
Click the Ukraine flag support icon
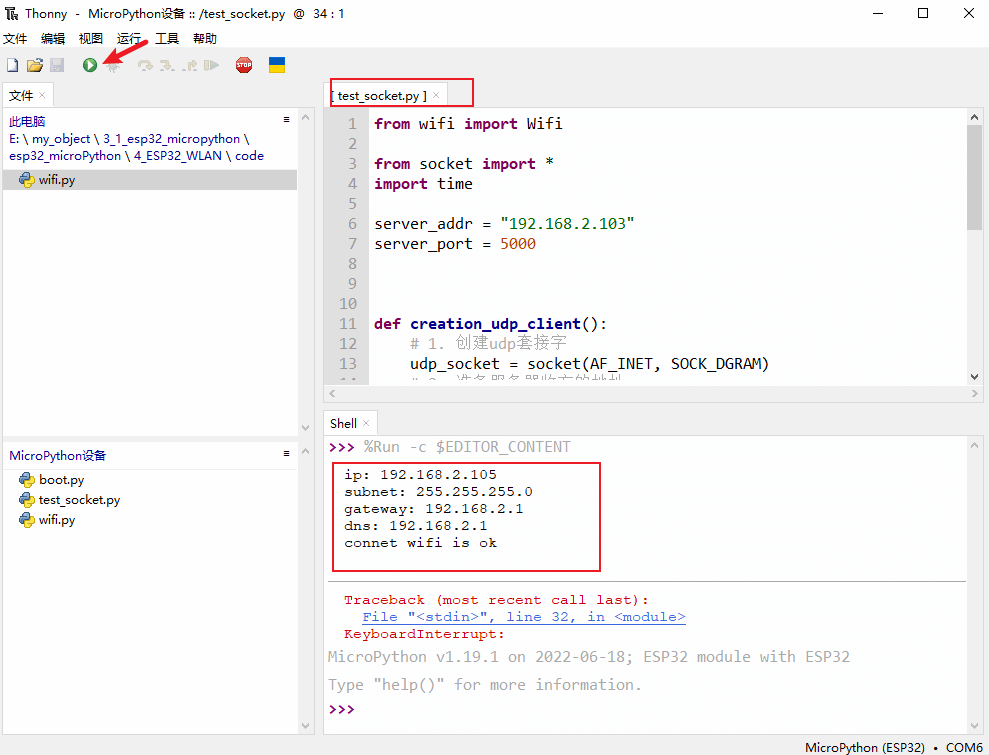coord(277,65)
